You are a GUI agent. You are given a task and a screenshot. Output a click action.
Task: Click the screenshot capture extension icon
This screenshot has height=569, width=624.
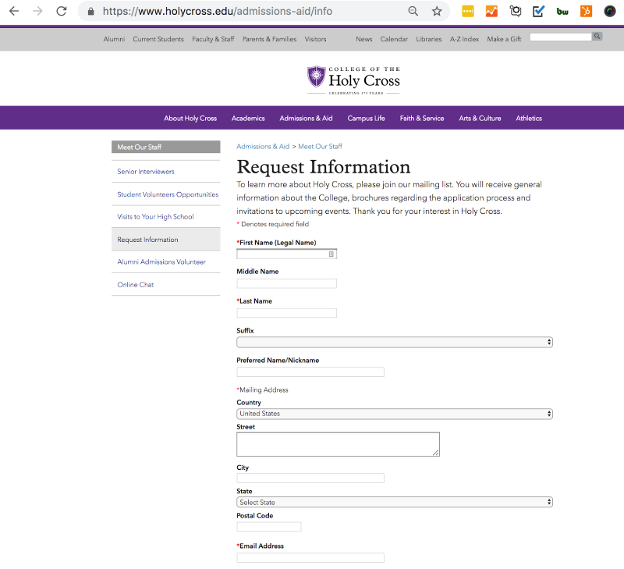[515, 11]
